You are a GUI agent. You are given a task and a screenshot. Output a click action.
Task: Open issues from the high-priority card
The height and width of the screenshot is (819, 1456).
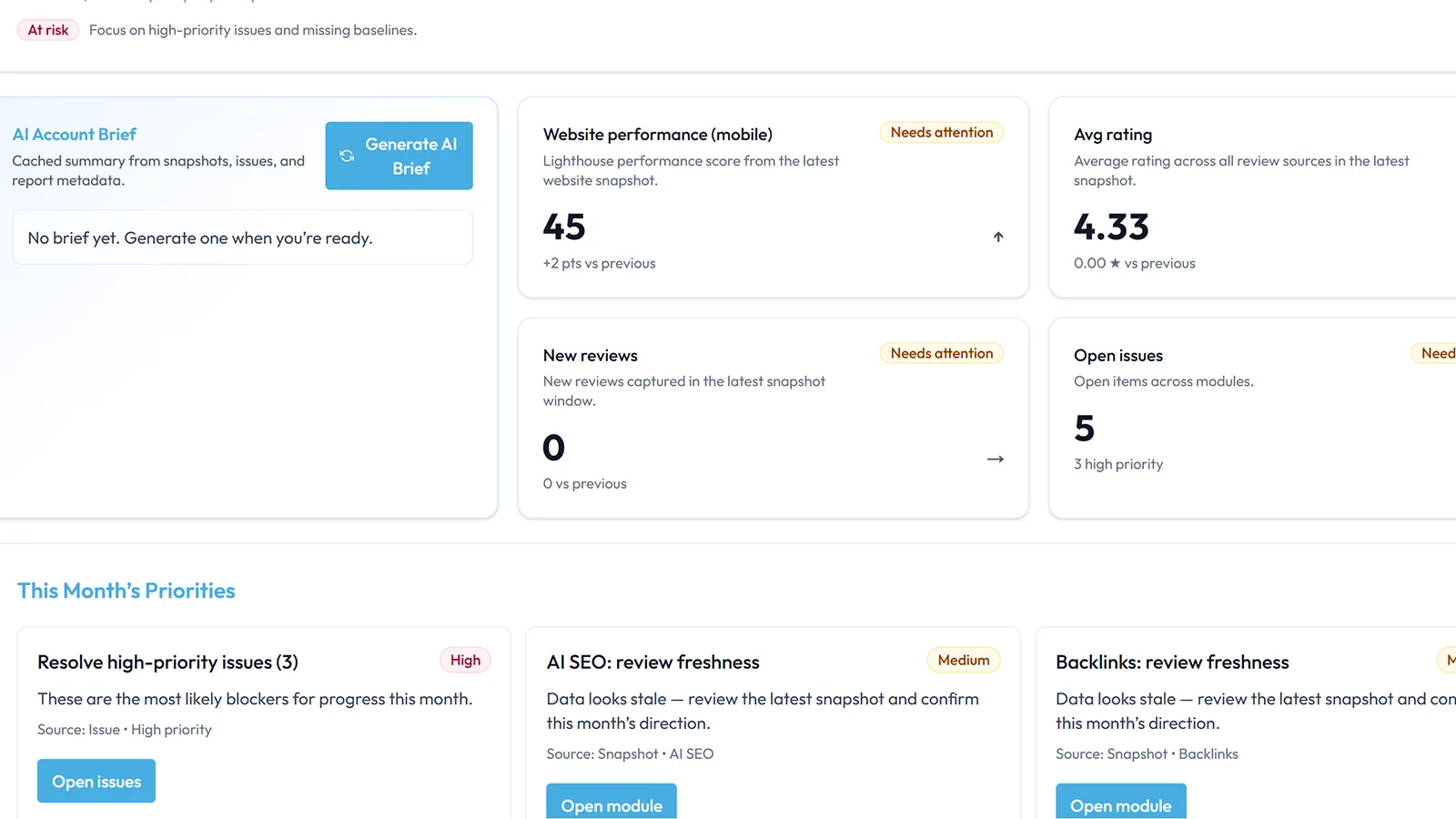[x=96, y=781]
